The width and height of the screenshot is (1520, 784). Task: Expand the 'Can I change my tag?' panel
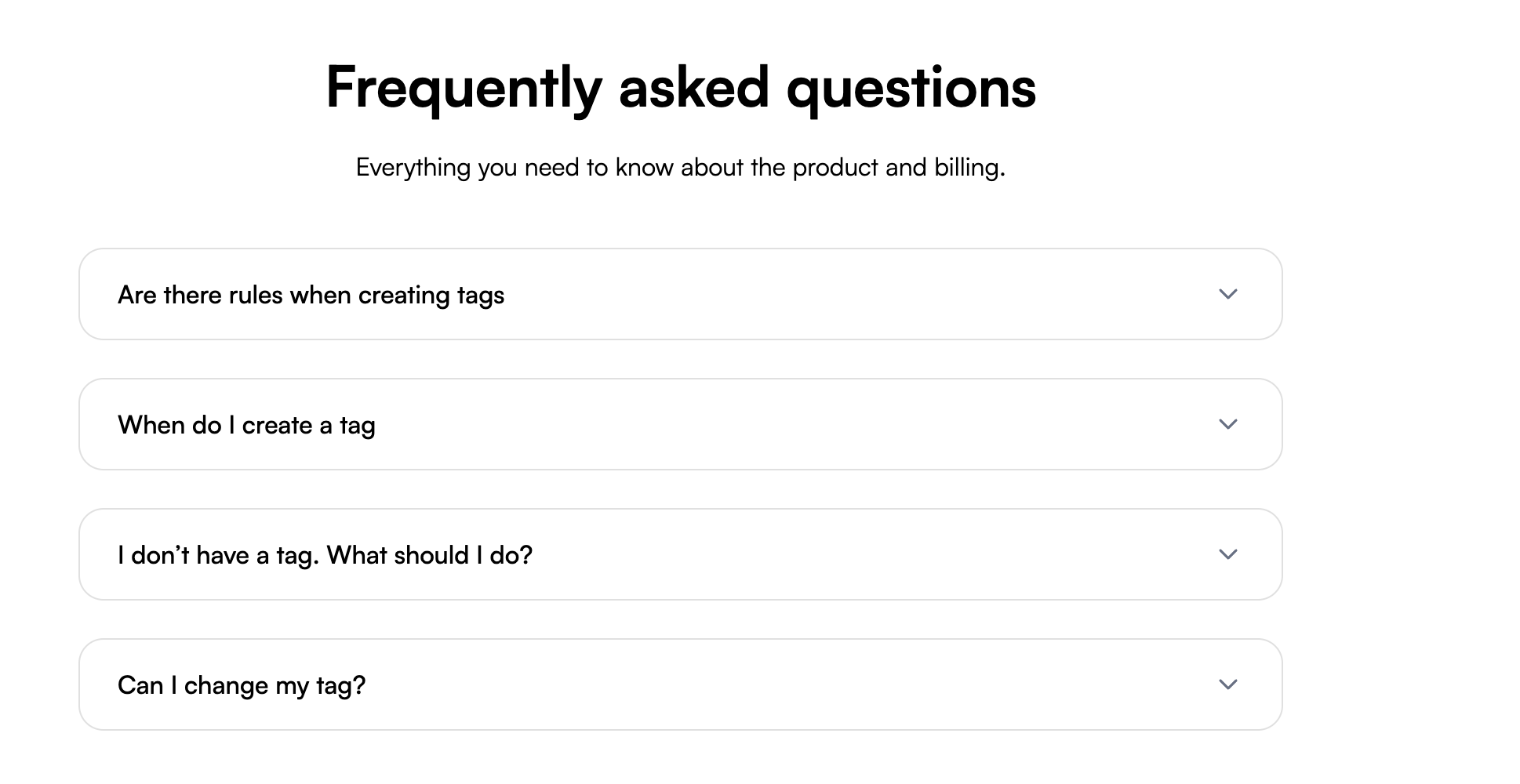point(679,684)
